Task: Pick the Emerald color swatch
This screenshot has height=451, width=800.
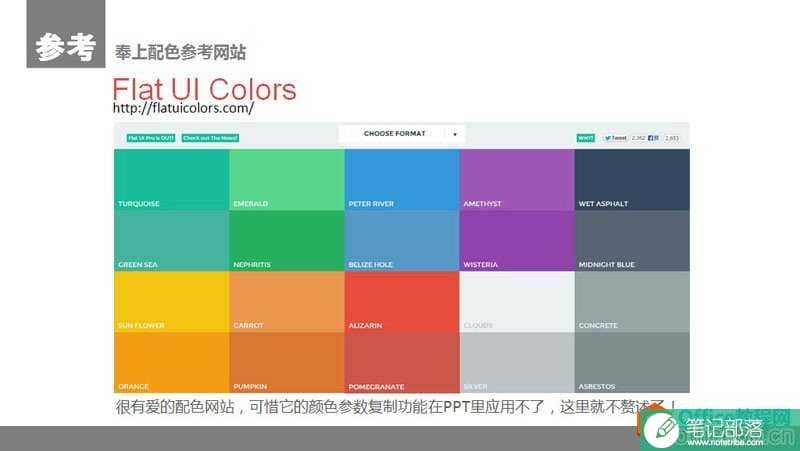Action: [287, 180]
